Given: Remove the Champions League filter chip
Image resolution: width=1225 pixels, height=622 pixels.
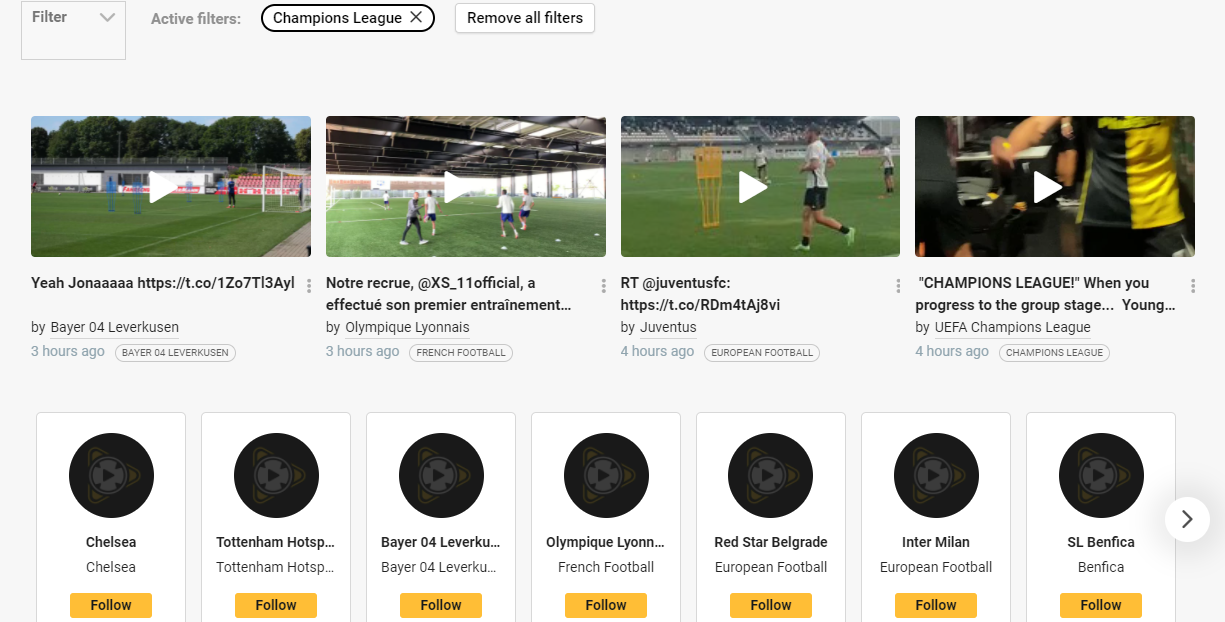Looking at the screenshot, I should pyautogui.click(x=416, y=18).
